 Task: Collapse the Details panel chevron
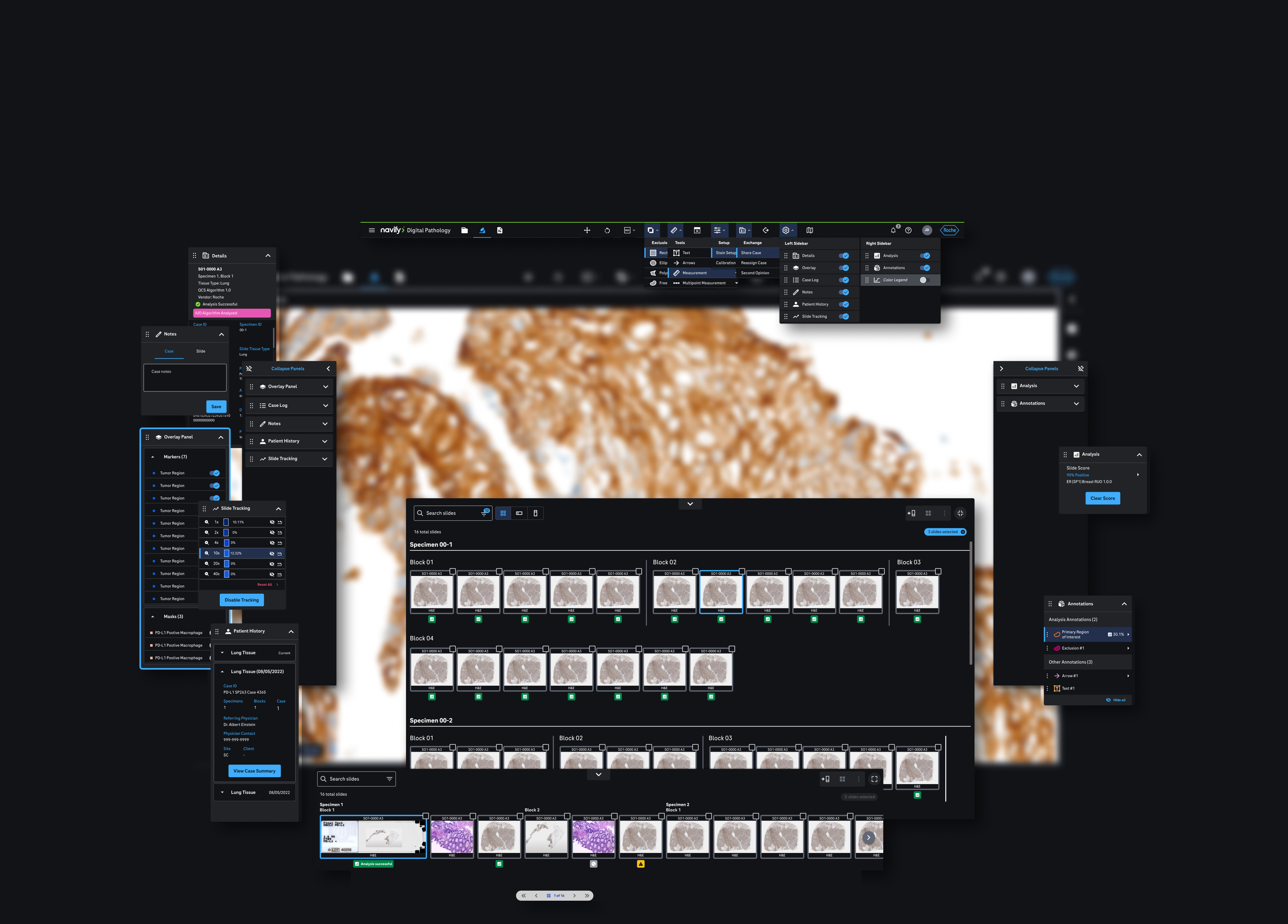click(x=268, y=256)
